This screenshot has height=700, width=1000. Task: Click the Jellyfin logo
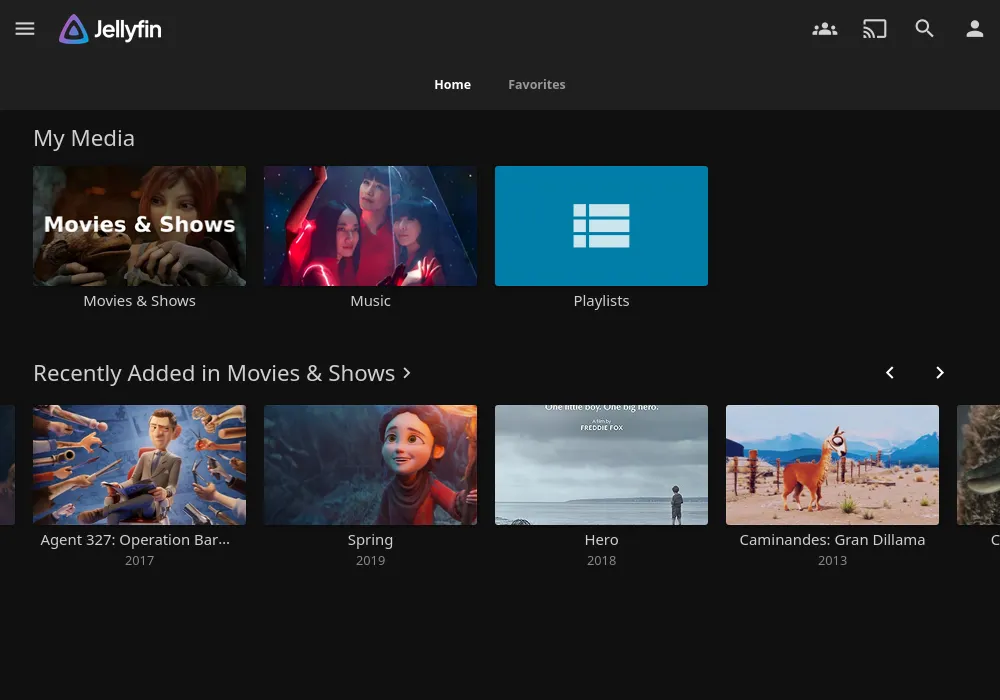(110, 30)
